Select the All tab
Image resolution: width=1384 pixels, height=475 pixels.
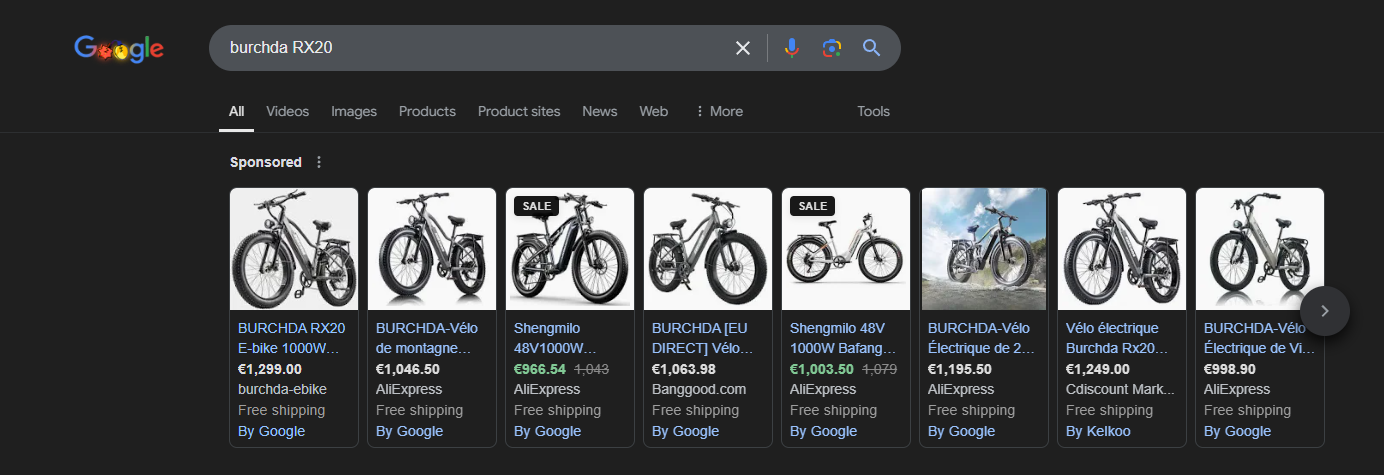pyautogui.click(x=236, y=111)
